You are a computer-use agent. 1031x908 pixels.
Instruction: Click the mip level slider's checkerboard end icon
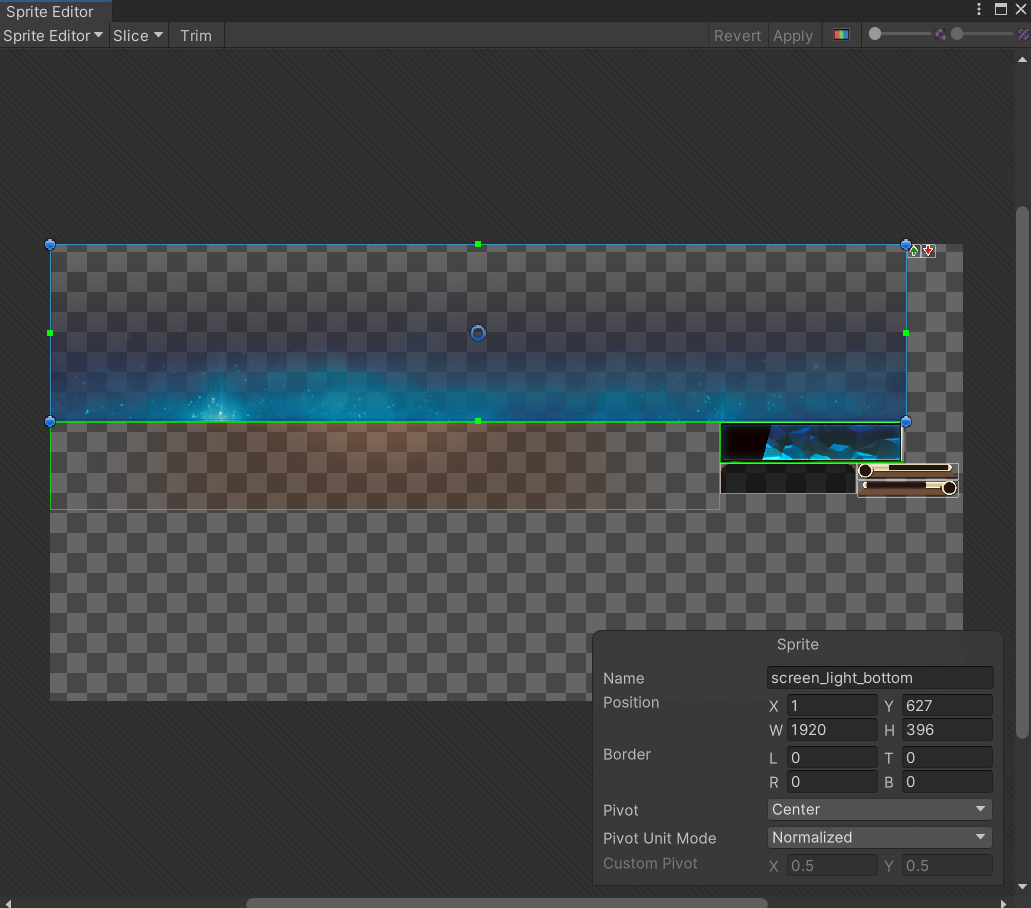click(x=1024, y=34)
